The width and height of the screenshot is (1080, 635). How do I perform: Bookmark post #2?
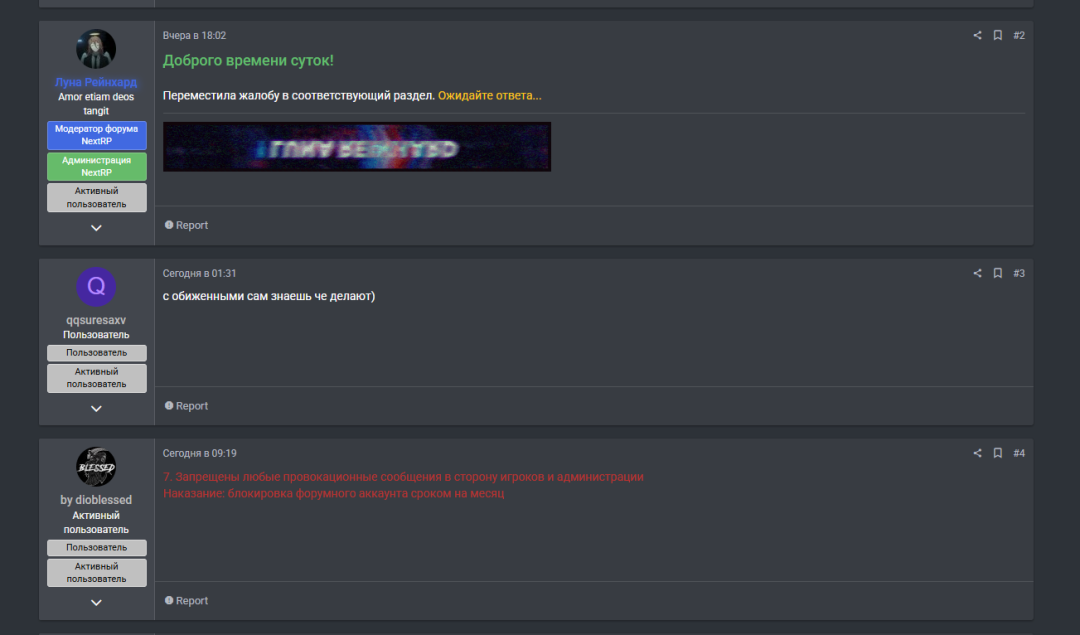click(997, 35)
